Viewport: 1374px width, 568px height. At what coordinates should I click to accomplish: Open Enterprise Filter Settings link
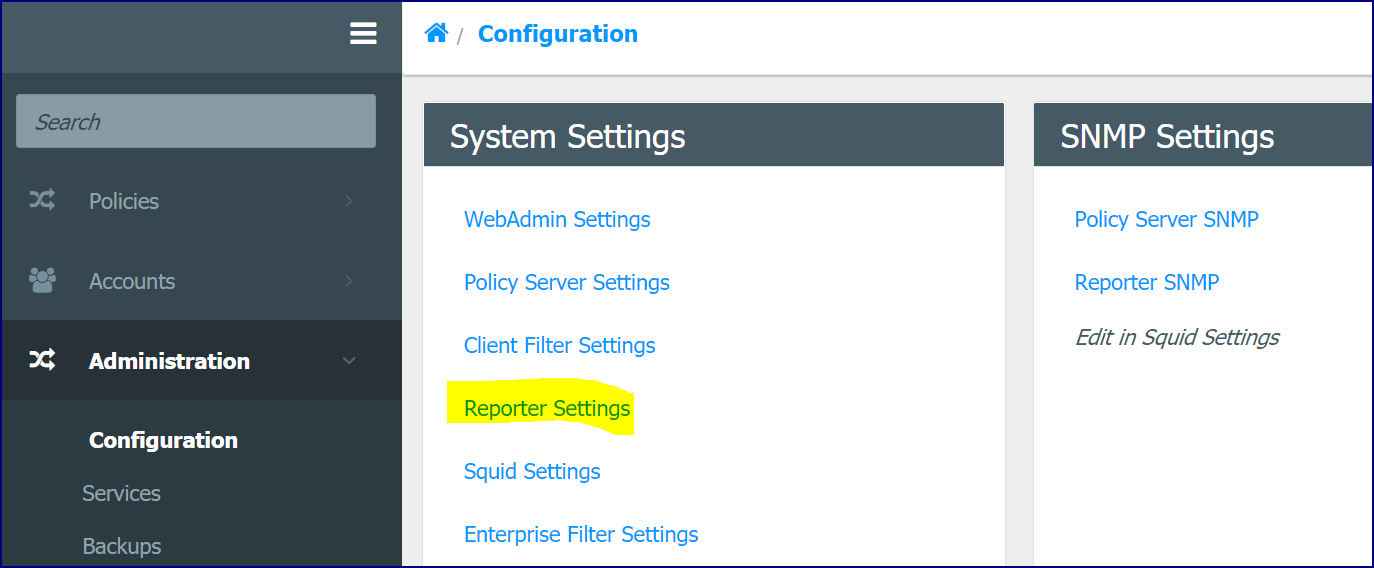coord(581,534)
